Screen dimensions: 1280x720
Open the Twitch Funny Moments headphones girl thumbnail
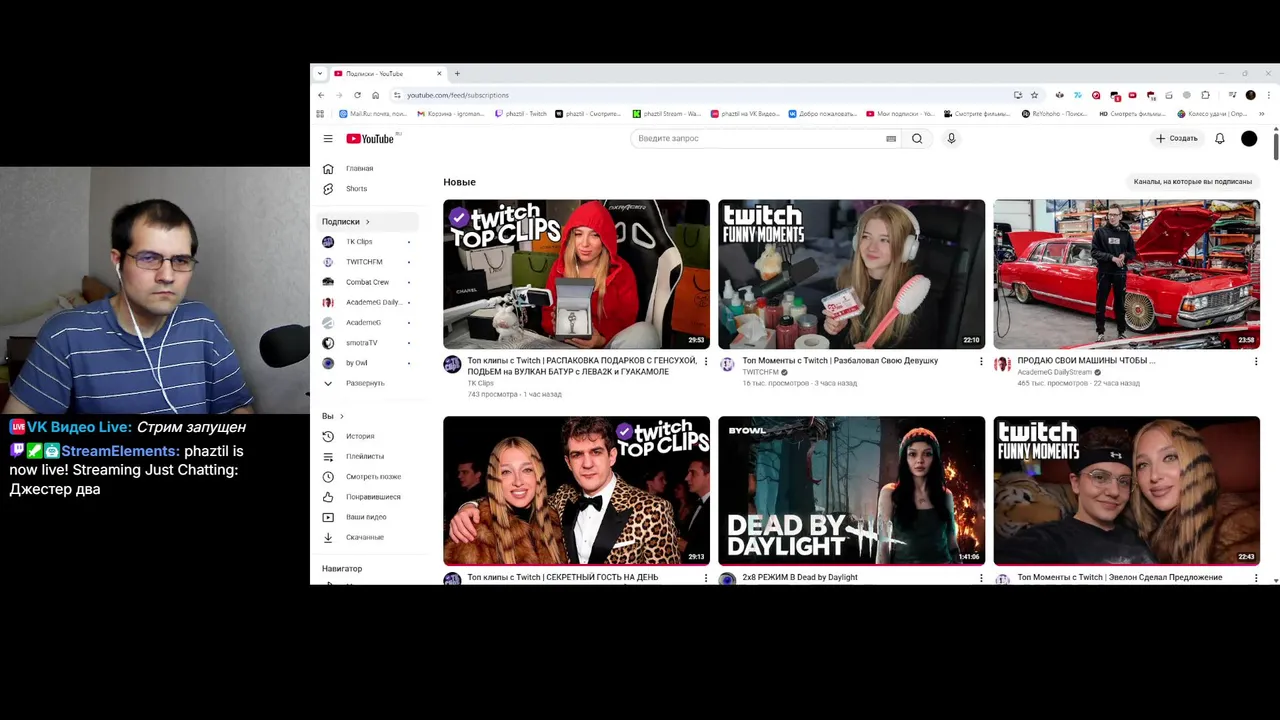point(851,274)
